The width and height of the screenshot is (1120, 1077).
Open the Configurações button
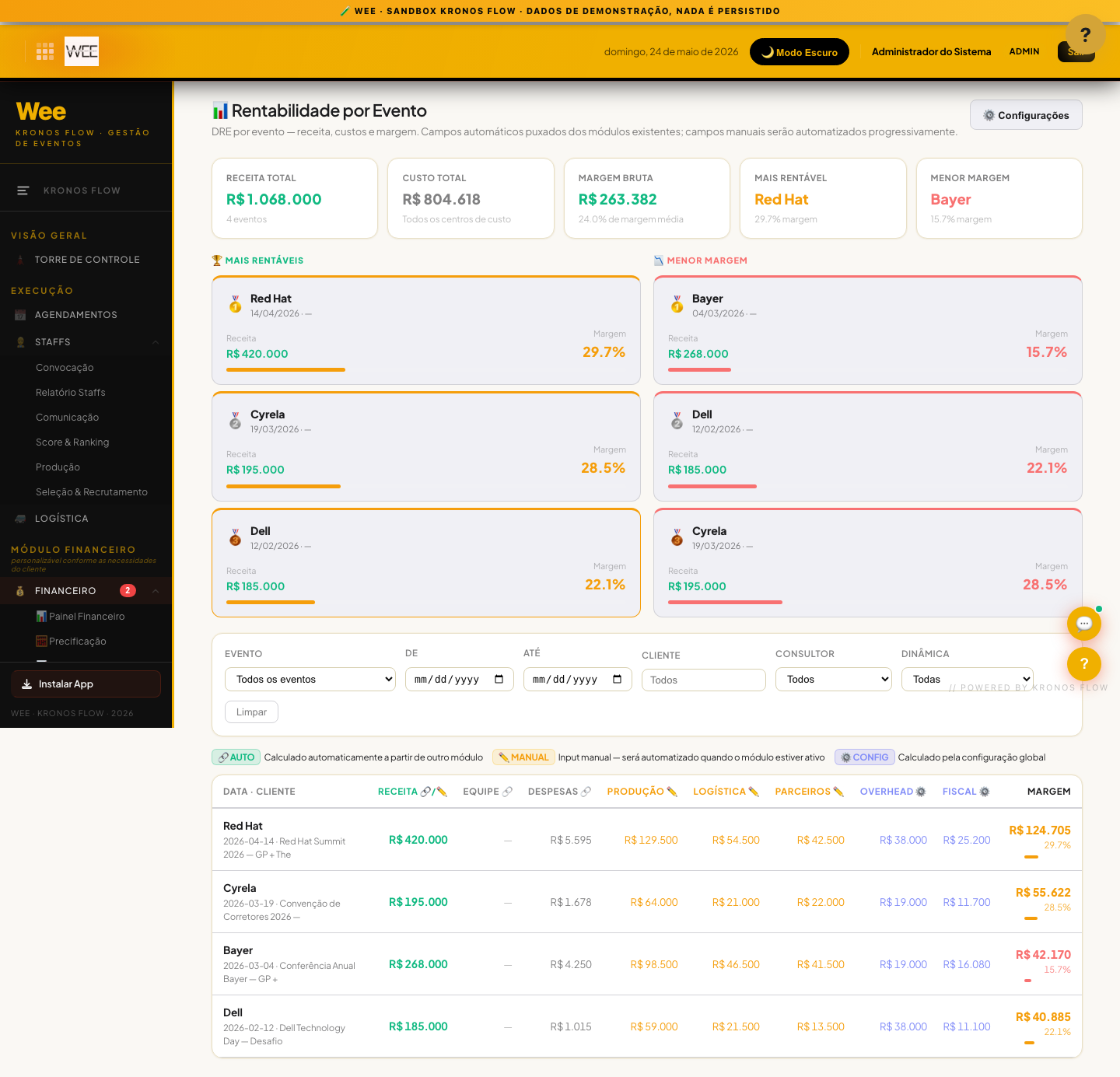coord(1026,115)
